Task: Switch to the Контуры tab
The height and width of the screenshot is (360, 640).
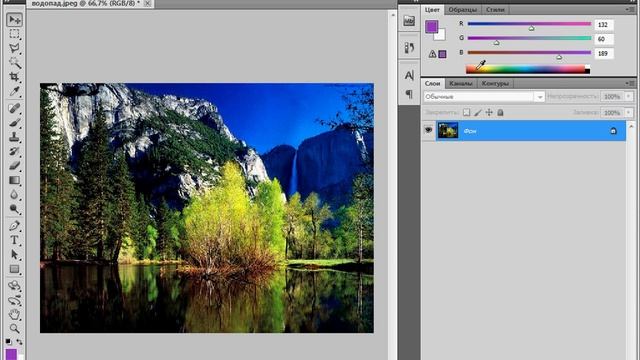Action: pos(495,83)
